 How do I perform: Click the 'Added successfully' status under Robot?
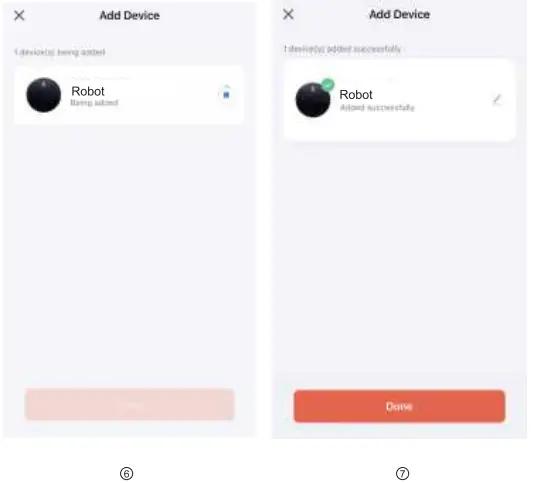click(x=377, y=108)
